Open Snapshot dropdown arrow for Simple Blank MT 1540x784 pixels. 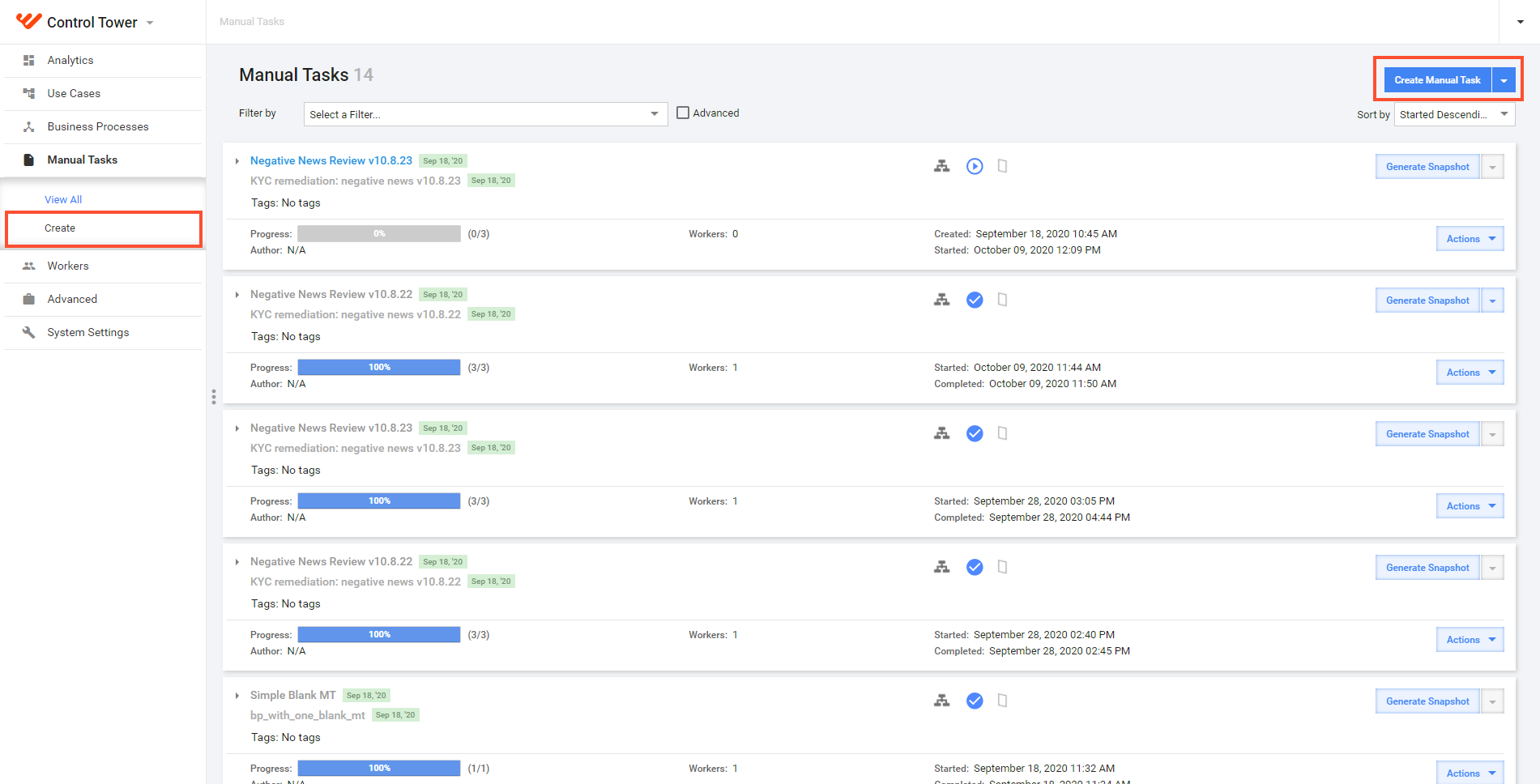coord(1492,701)
